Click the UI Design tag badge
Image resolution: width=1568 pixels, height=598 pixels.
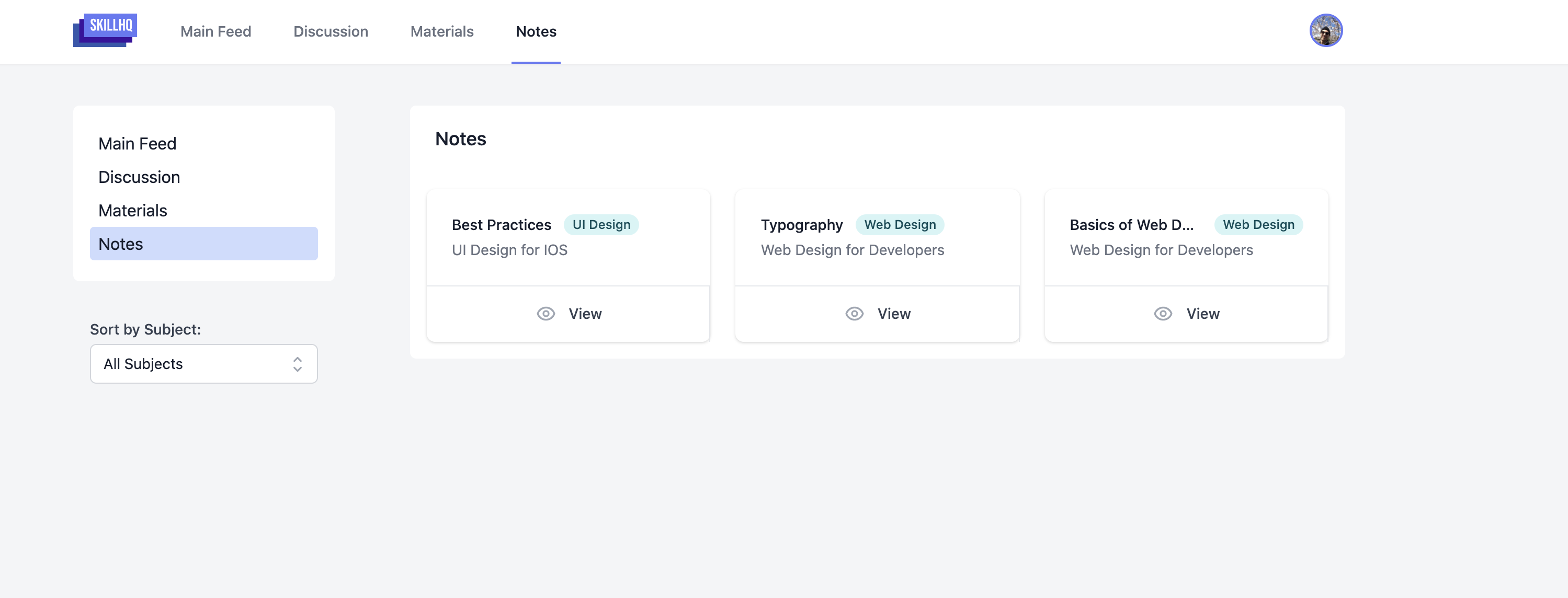601,224
